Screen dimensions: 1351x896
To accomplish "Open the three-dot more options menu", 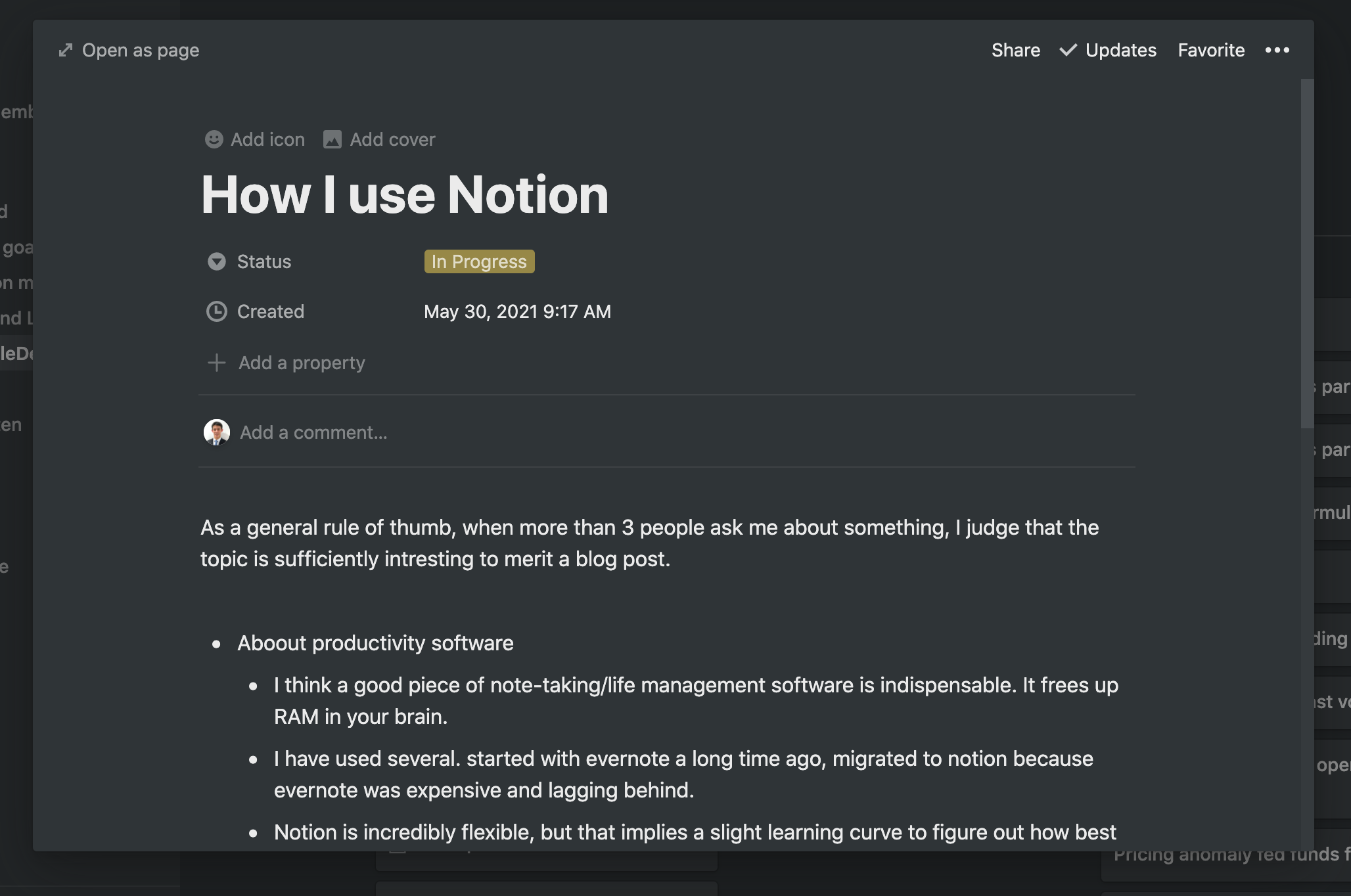I will coord(1277,50).
